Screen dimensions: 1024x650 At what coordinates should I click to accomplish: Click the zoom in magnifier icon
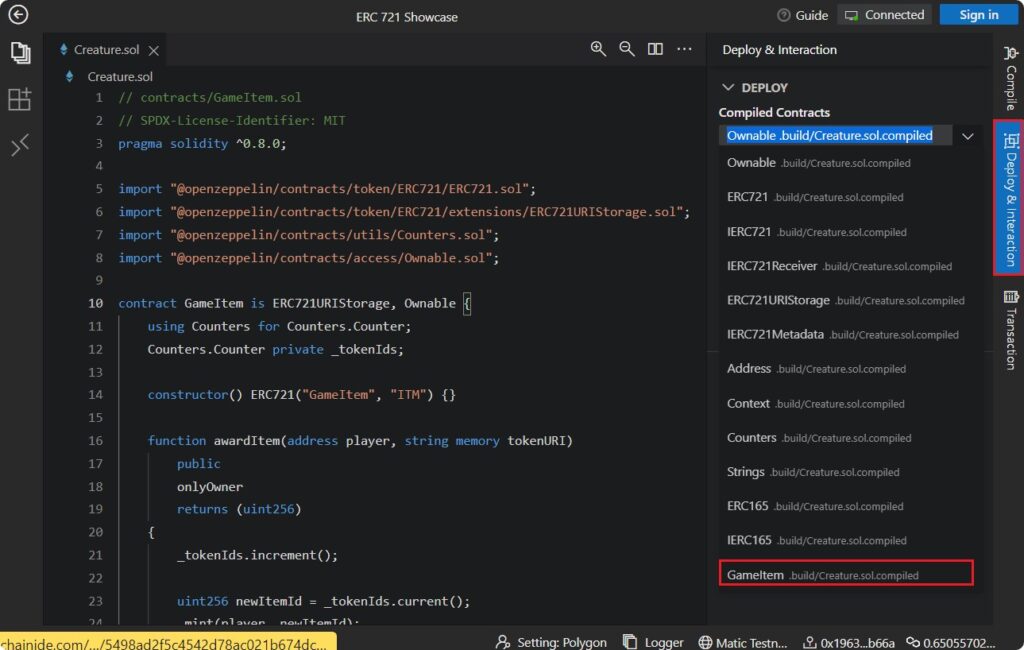598,49
